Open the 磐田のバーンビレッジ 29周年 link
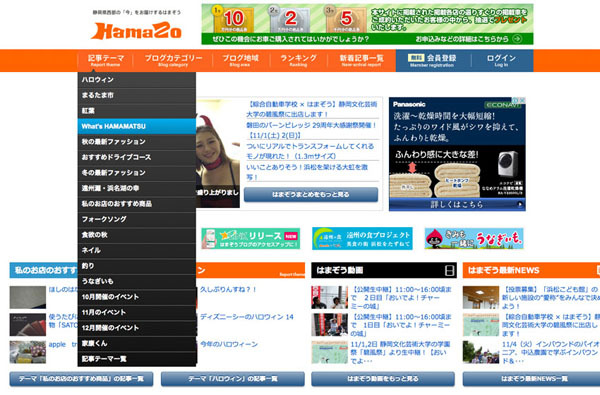600x395 pixels. [x=311, y=130]
